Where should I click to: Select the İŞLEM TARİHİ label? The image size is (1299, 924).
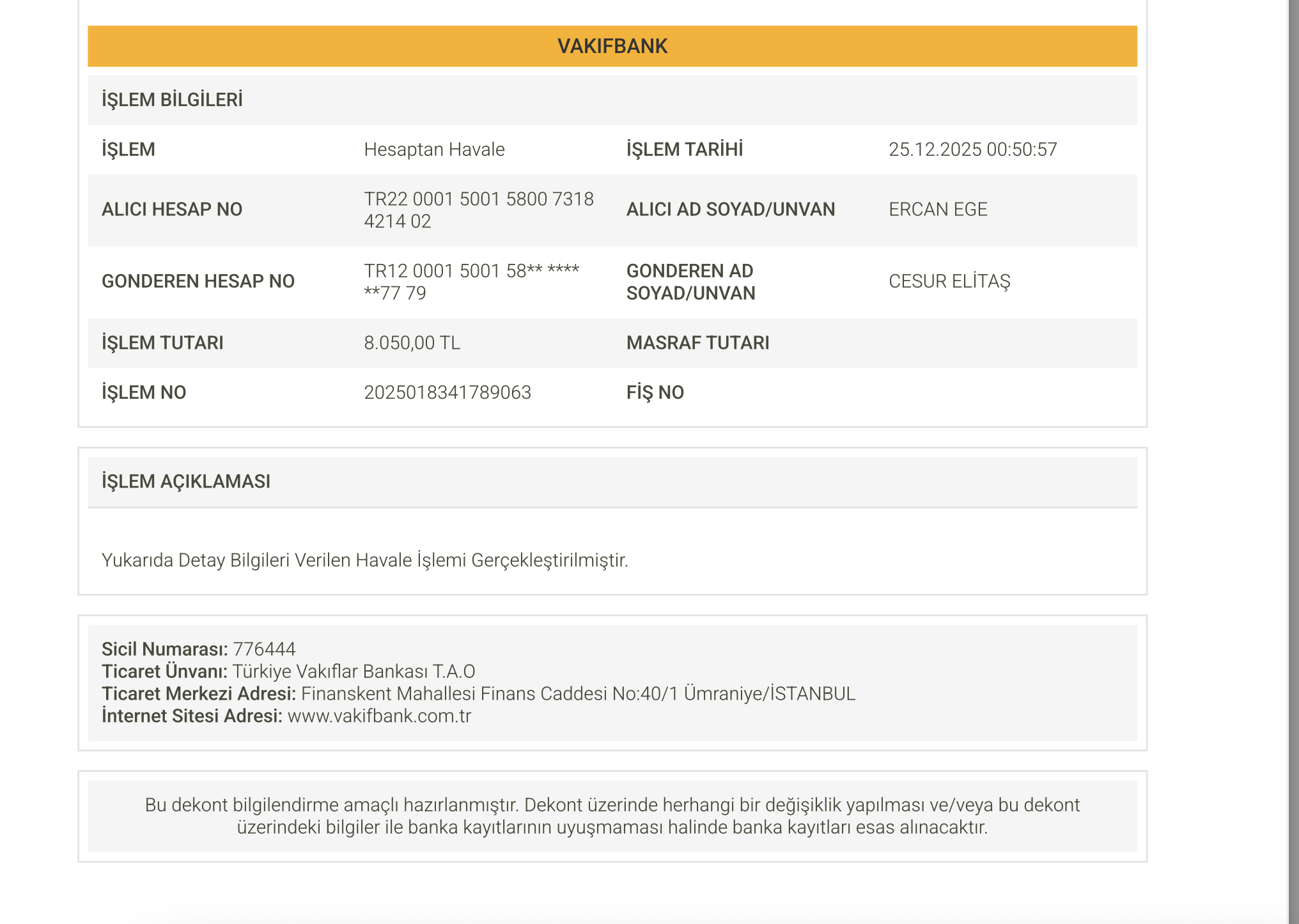point(684,150)
